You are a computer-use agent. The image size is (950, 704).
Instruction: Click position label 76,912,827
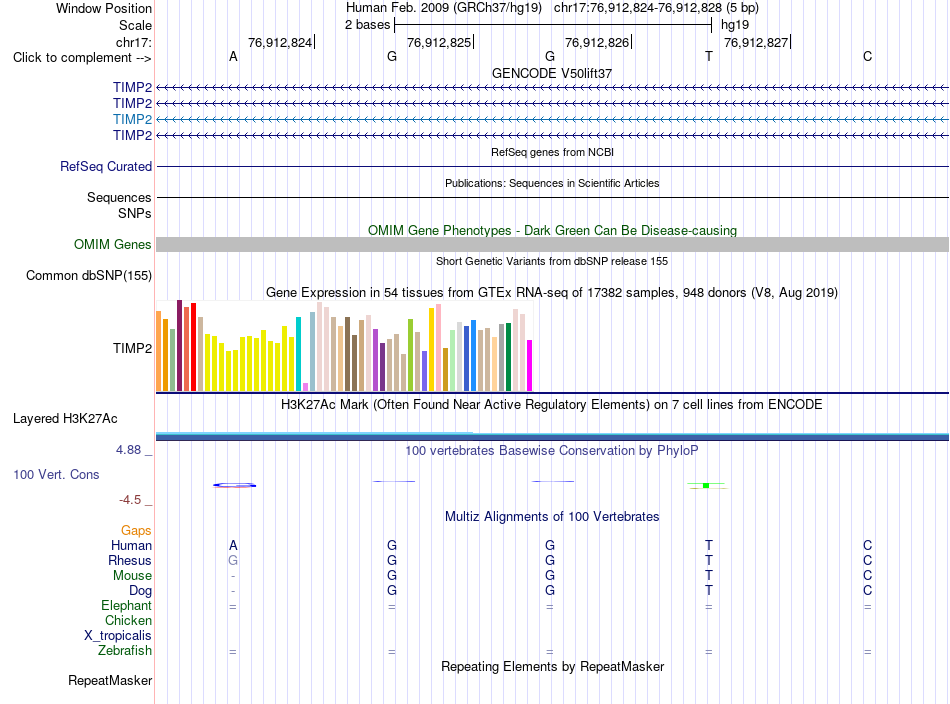click(x=756, y=42)
